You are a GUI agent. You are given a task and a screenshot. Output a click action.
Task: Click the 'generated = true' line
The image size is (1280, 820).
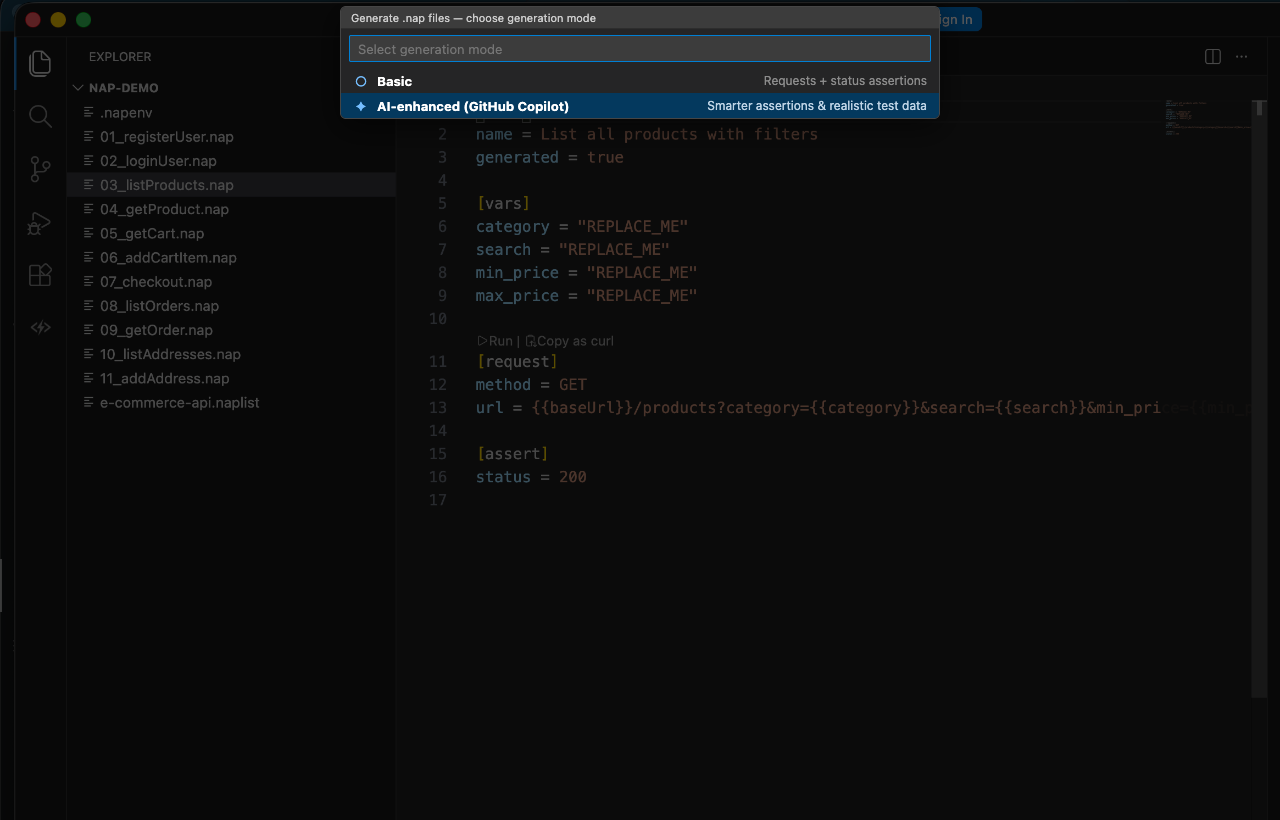point(549,157)
